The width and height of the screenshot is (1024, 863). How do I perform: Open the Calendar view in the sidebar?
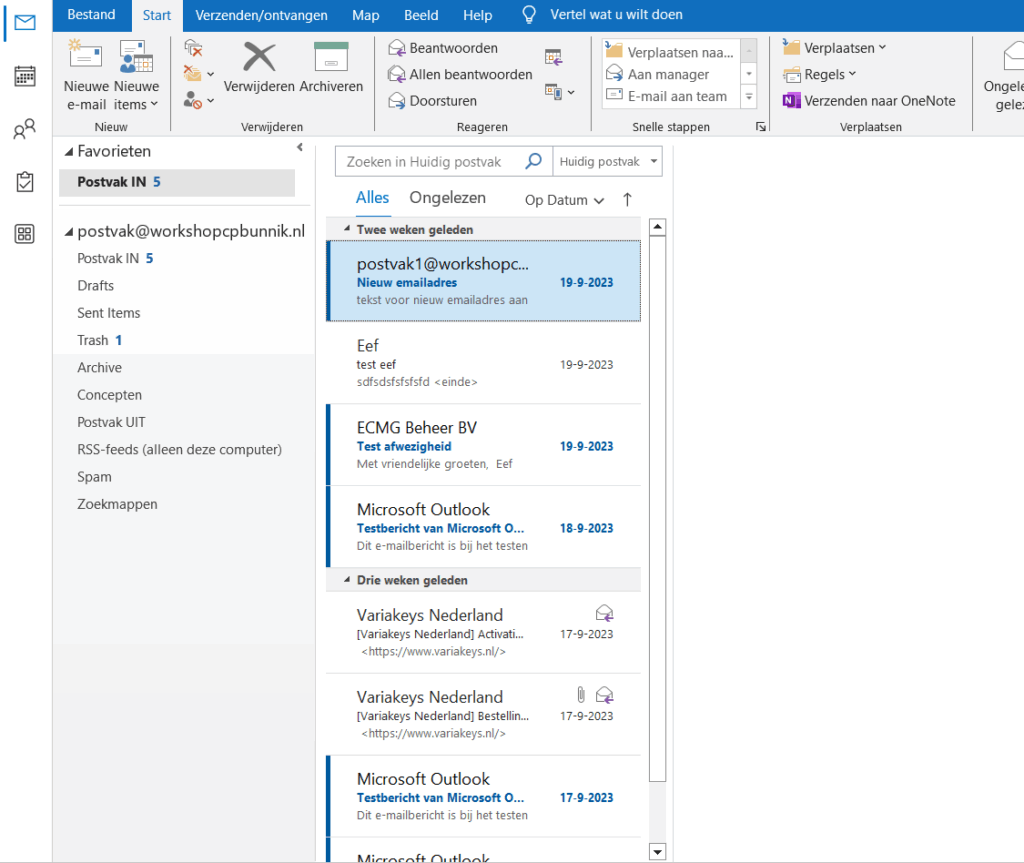click(x=25, y=76)
